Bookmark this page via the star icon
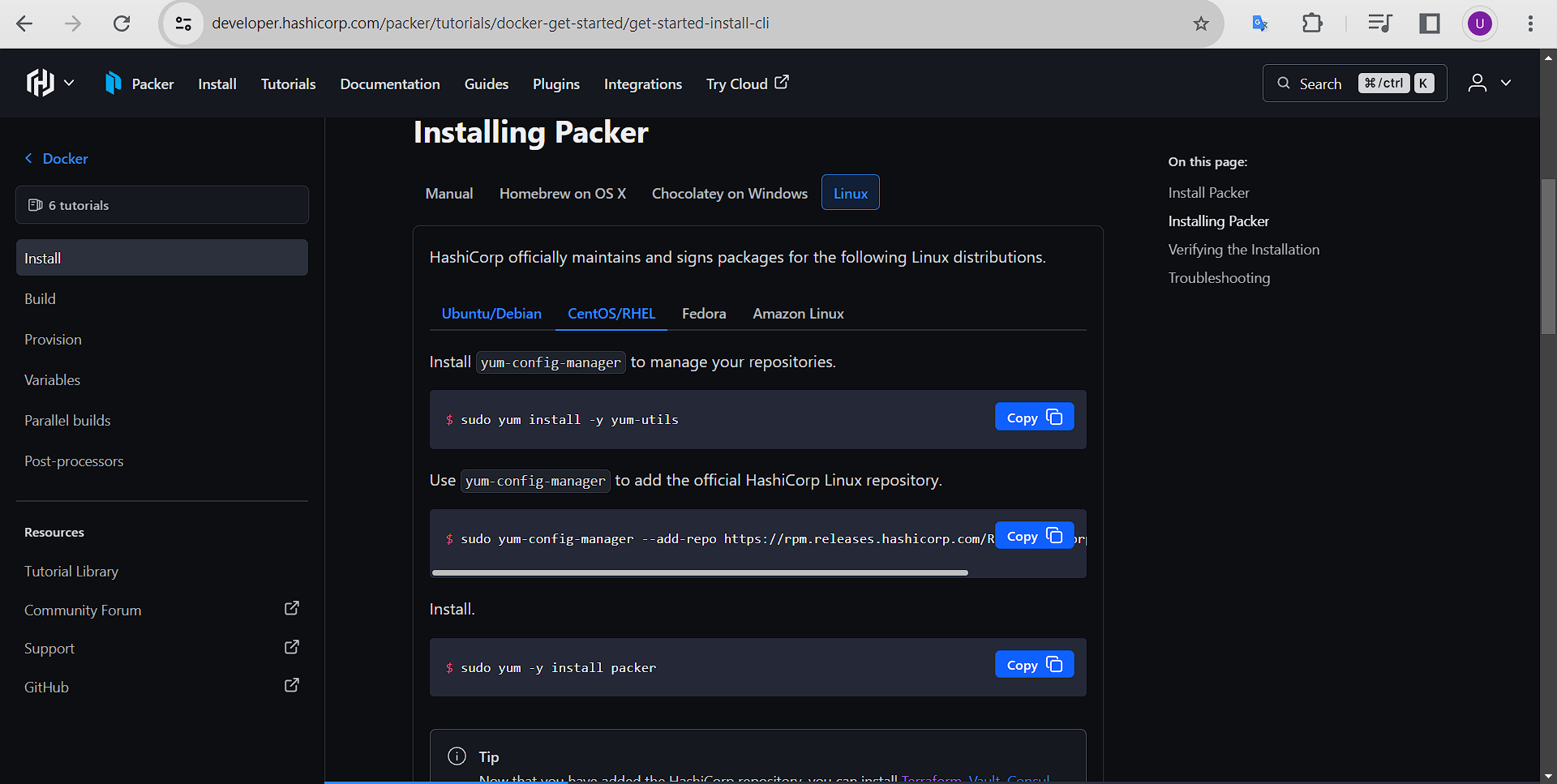Image resolution: width=1557 pixels, height=784 pixels. tap(1200, 24)
